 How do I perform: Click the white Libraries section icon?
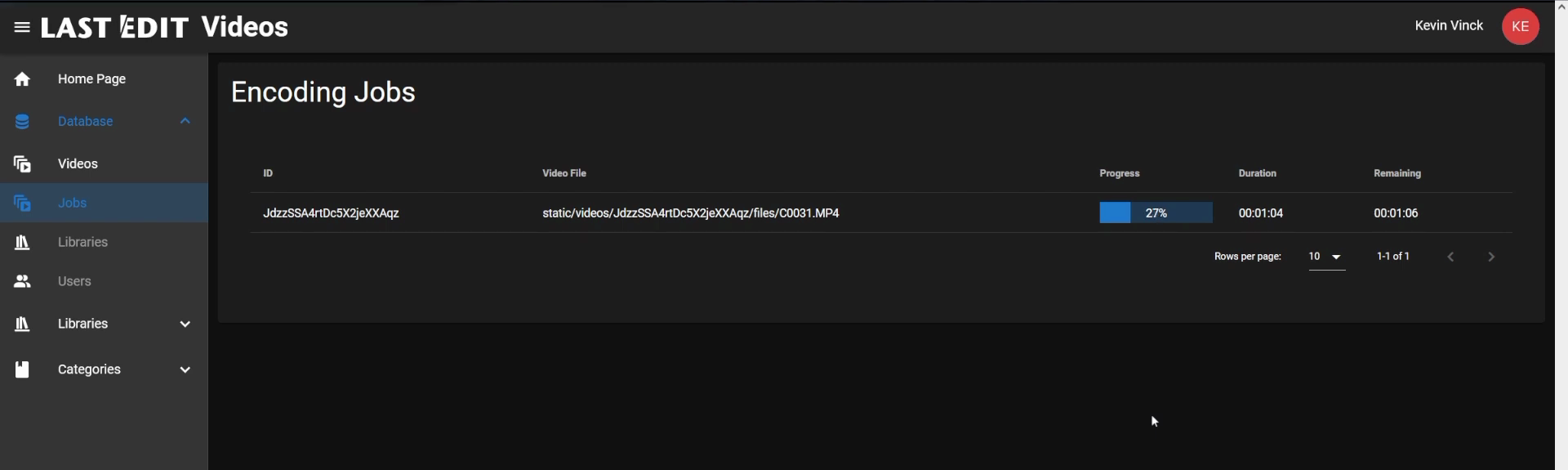coord(22,325)
